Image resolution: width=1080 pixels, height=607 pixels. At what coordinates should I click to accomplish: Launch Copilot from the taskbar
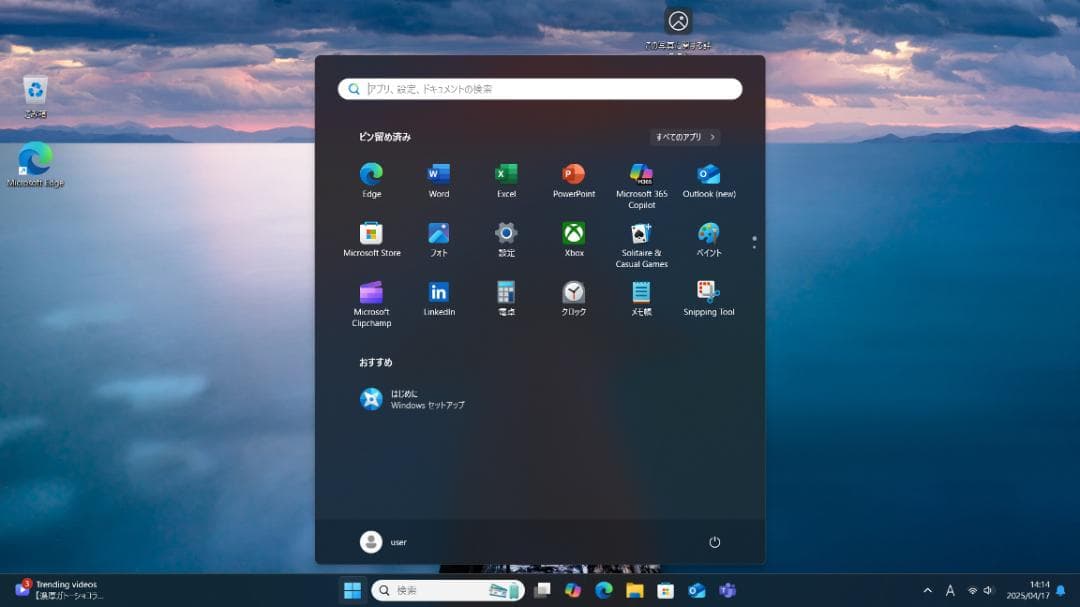(x=573, y=590)
